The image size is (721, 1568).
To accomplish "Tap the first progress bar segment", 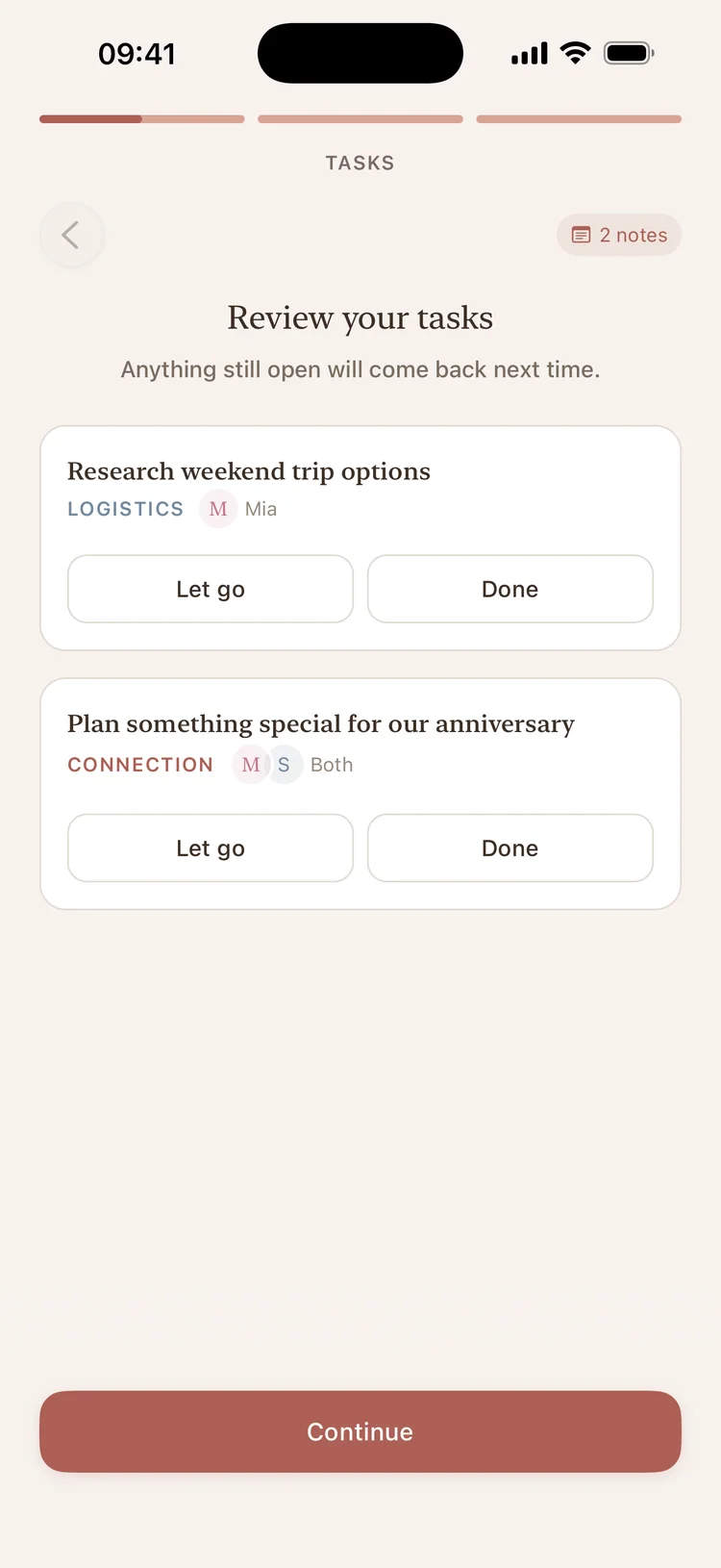I will [x=142, y=119].
